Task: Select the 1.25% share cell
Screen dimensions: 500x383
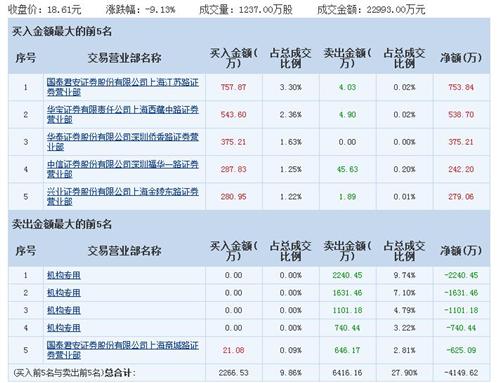Action: 291,169
